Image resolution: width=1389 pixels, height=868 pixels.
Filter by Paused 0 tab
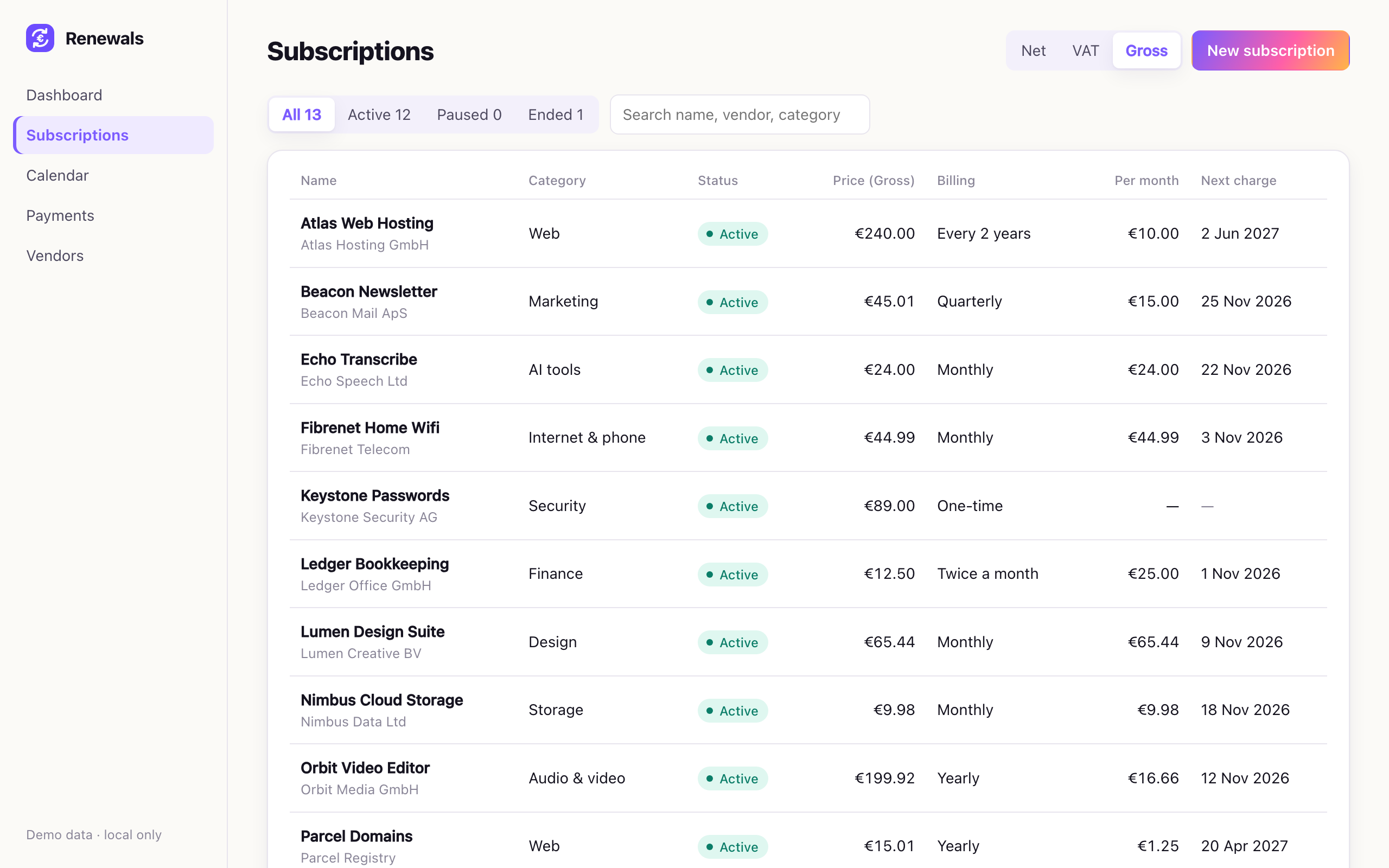(x=469, y=114)
